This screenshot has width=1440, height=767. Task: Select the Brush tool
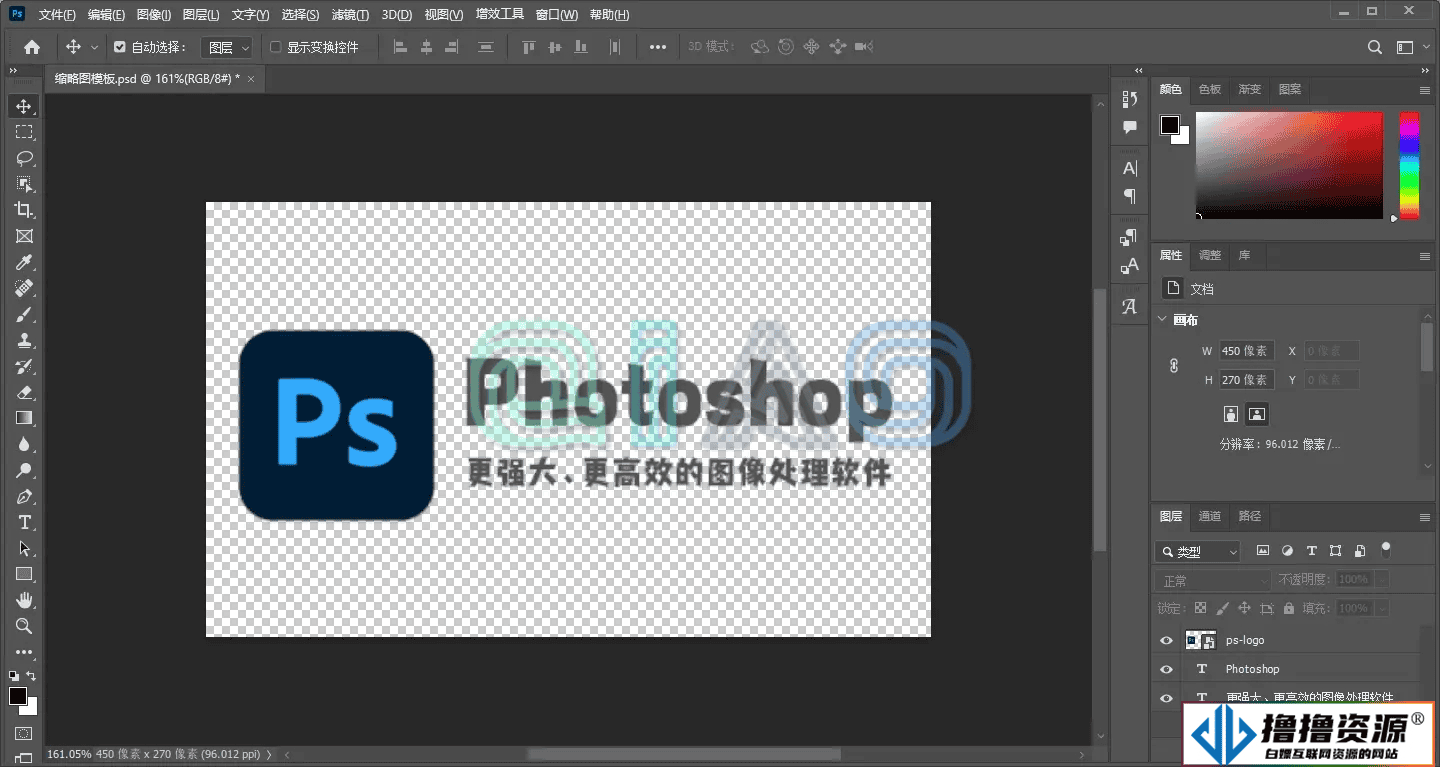click(24, 314)
